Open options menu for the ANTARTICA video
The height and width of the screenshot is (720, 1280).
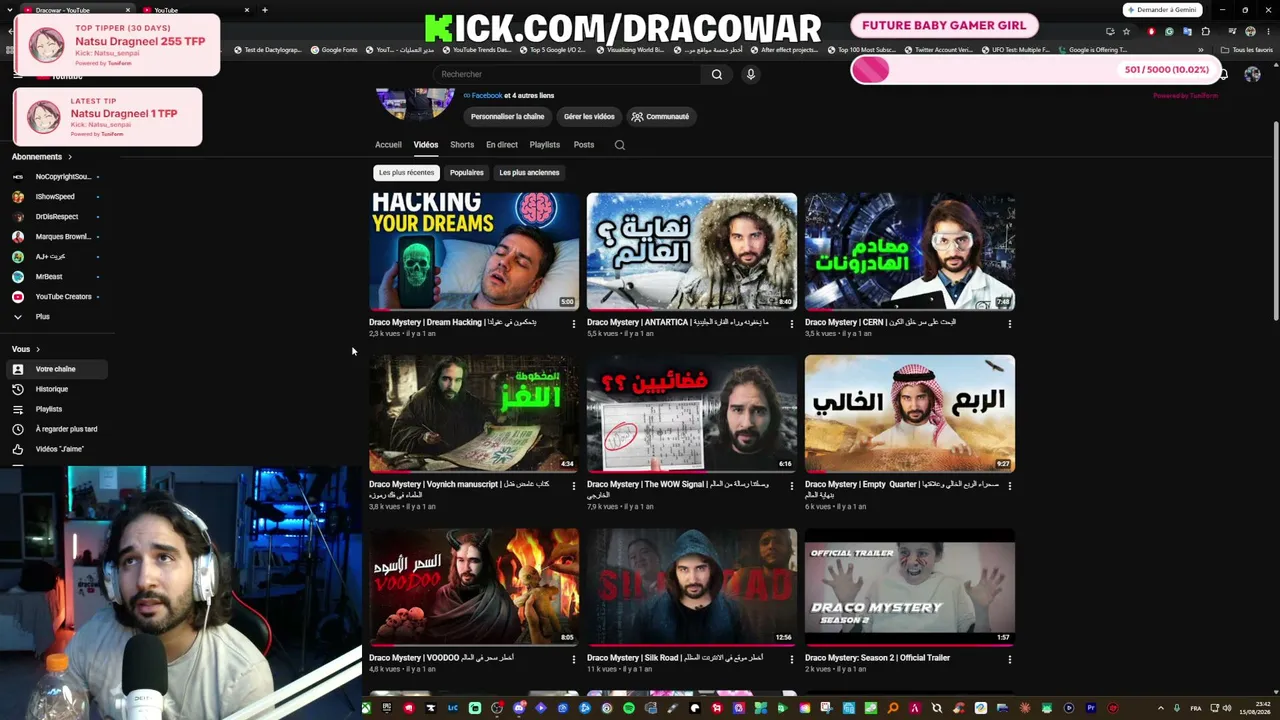coord(791,323)
